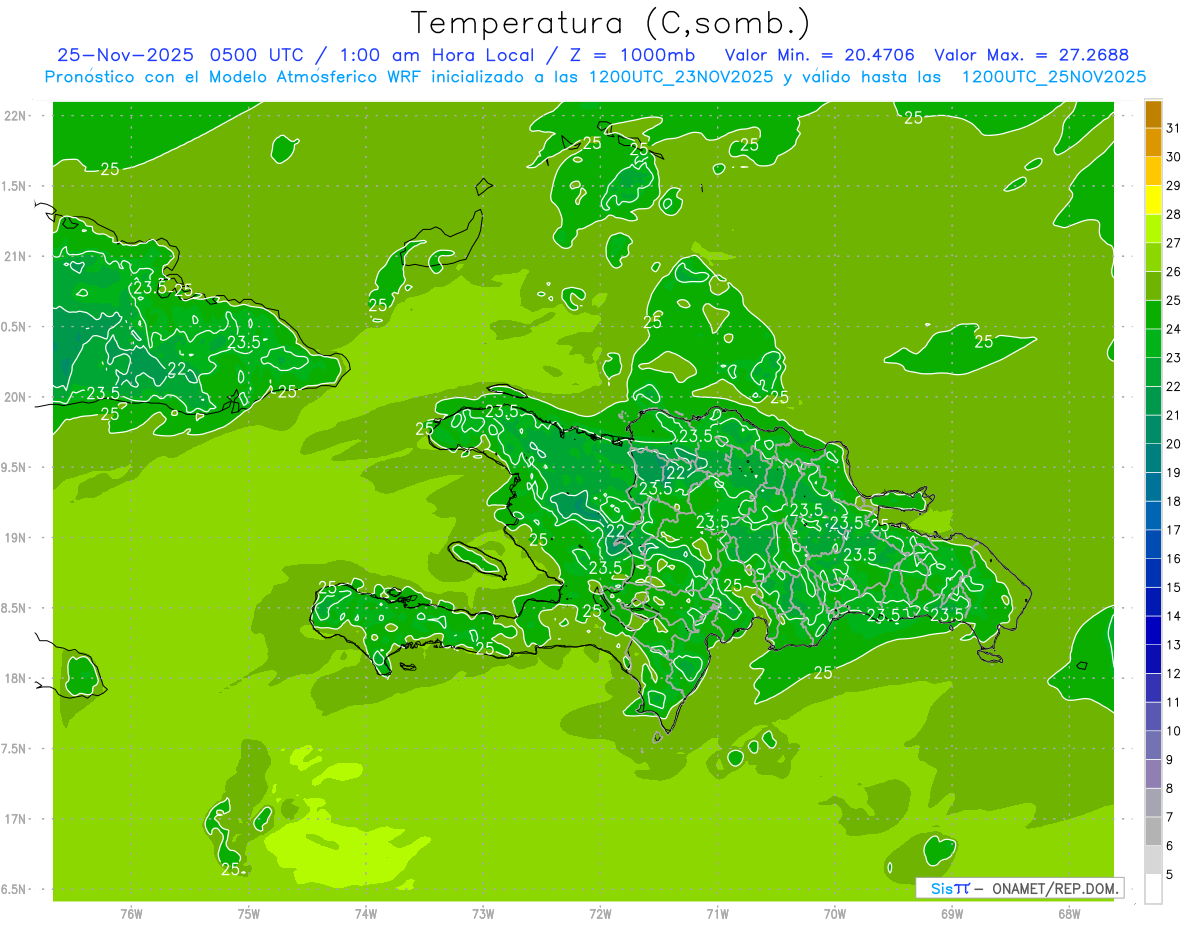Click the colorbar label 20
This screenshot has width=1200, height=927.
point(1174,444)
